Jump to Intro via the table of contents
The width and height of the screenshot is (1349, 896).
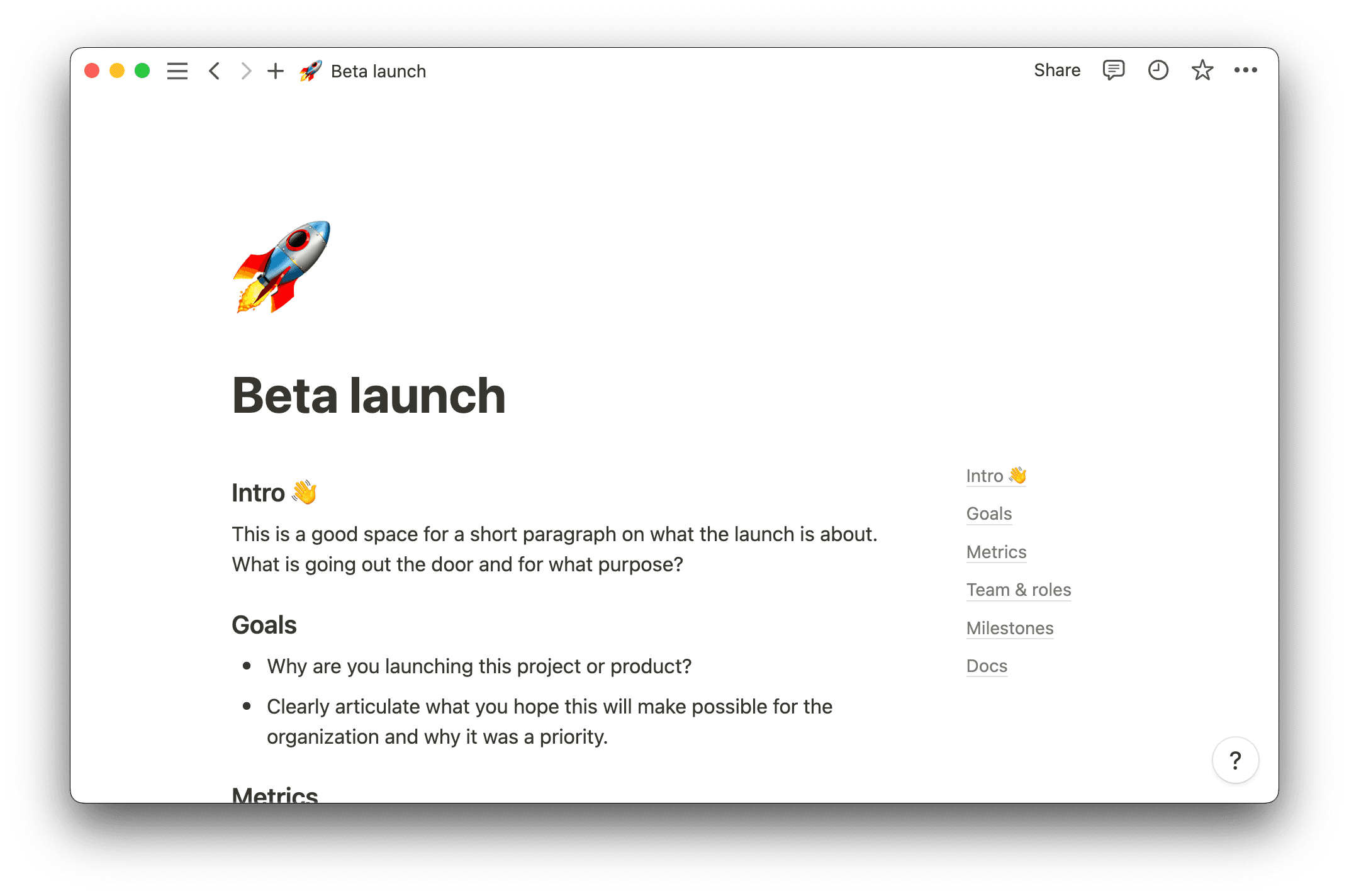(996, 476)
